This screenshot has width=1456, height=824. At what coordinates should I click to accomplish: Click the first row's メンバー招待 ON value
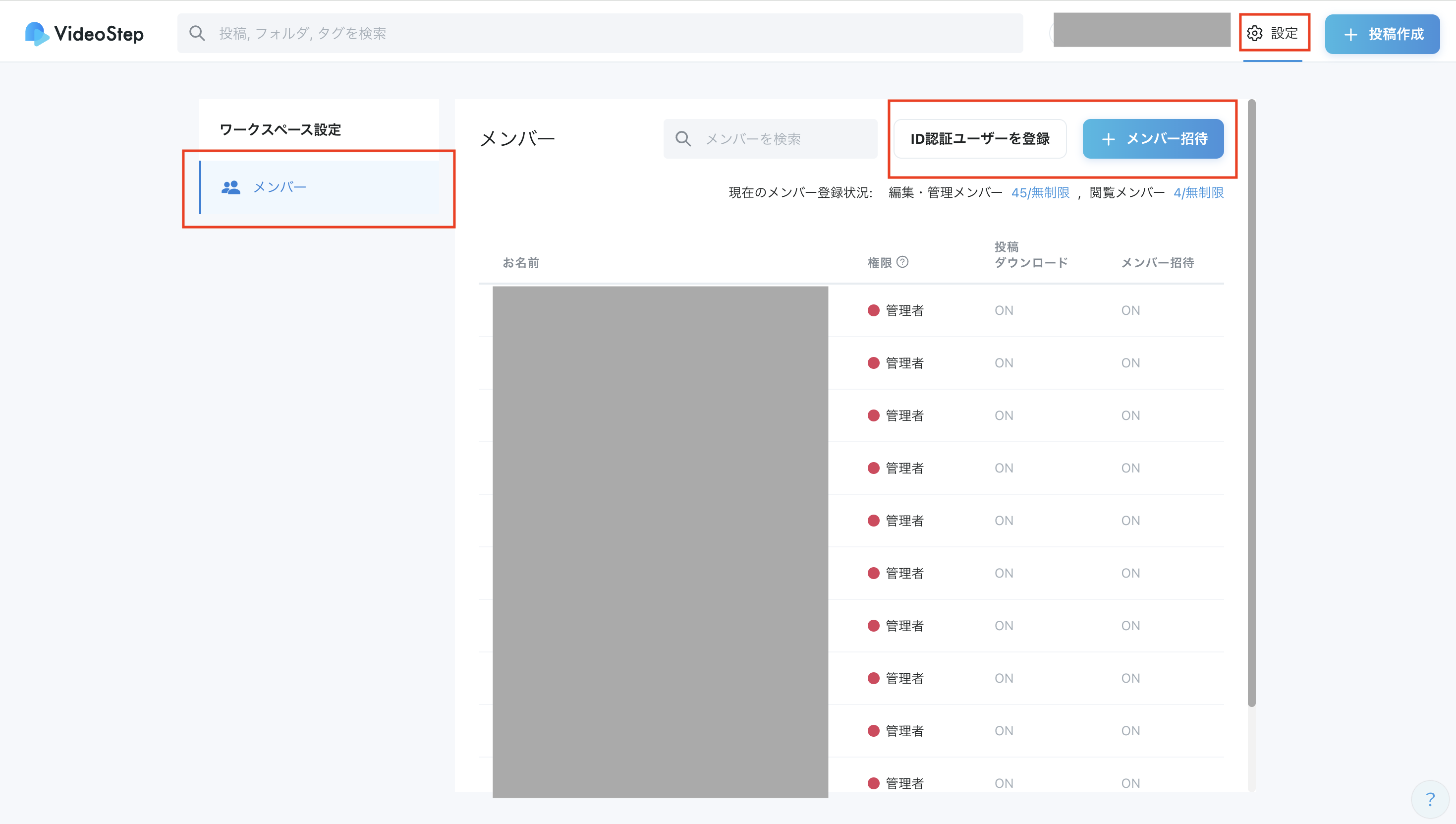click(x=1130, y=310)
